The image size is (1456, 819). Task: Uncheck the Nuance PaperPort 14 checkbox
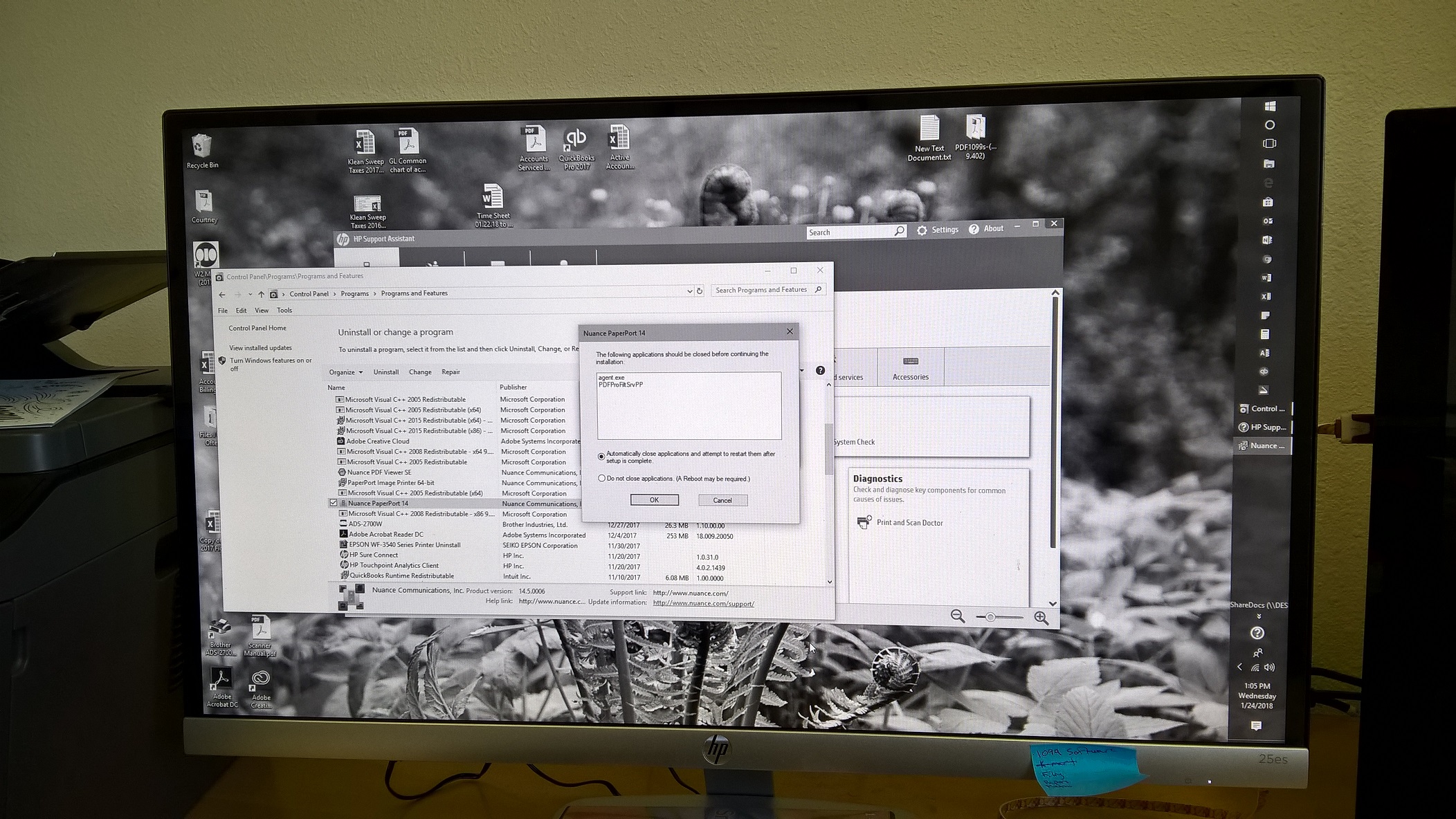coord(334,503)
